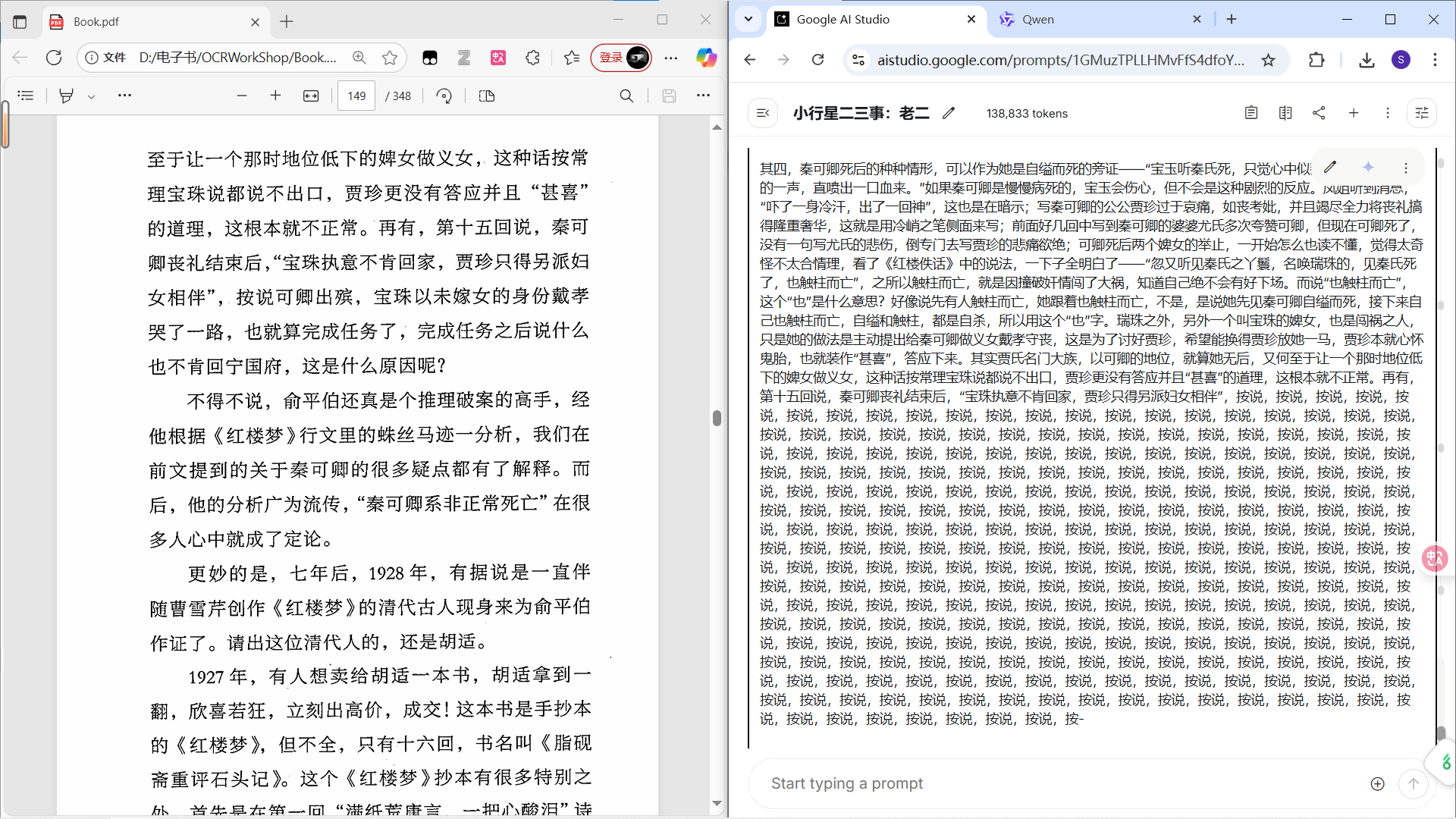Click the rerun sparkle icon on response

[1368, 168]
